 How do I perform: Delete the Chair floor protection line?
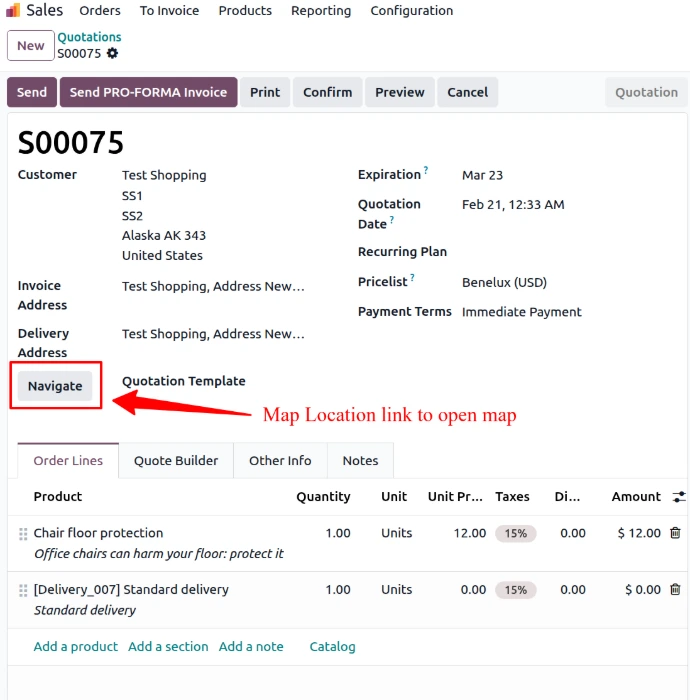pyautogui.click(x=675, y=533)
